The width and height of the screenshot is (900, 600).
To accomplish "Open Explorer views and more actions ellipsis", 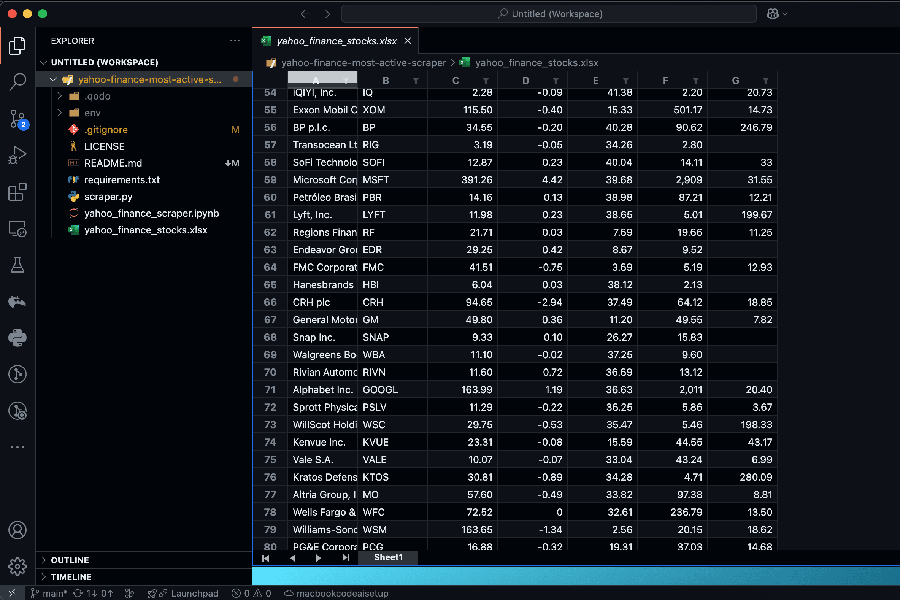I will point(235,41).
